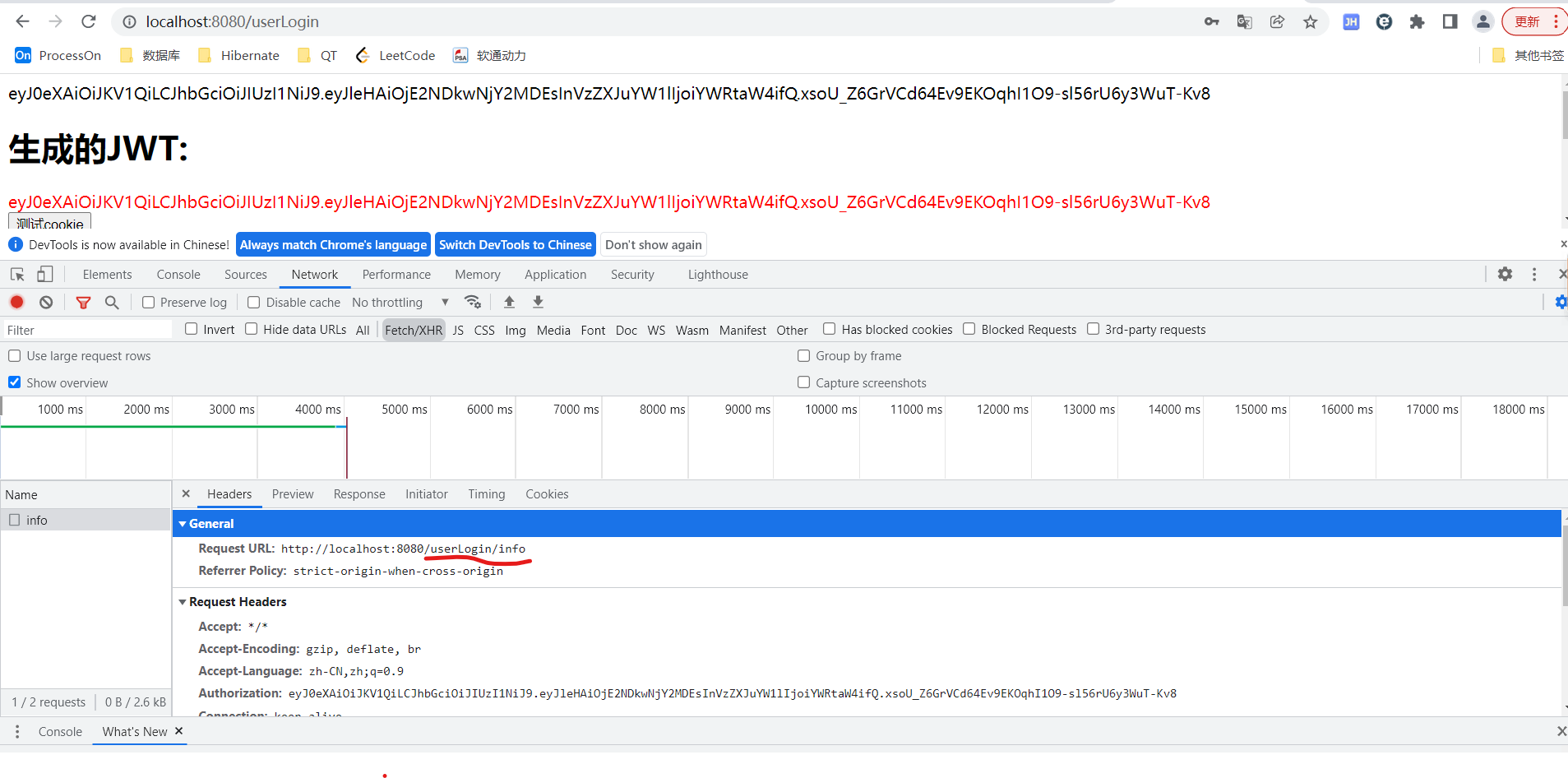Open network conditions wifi icon

point(473,302)
